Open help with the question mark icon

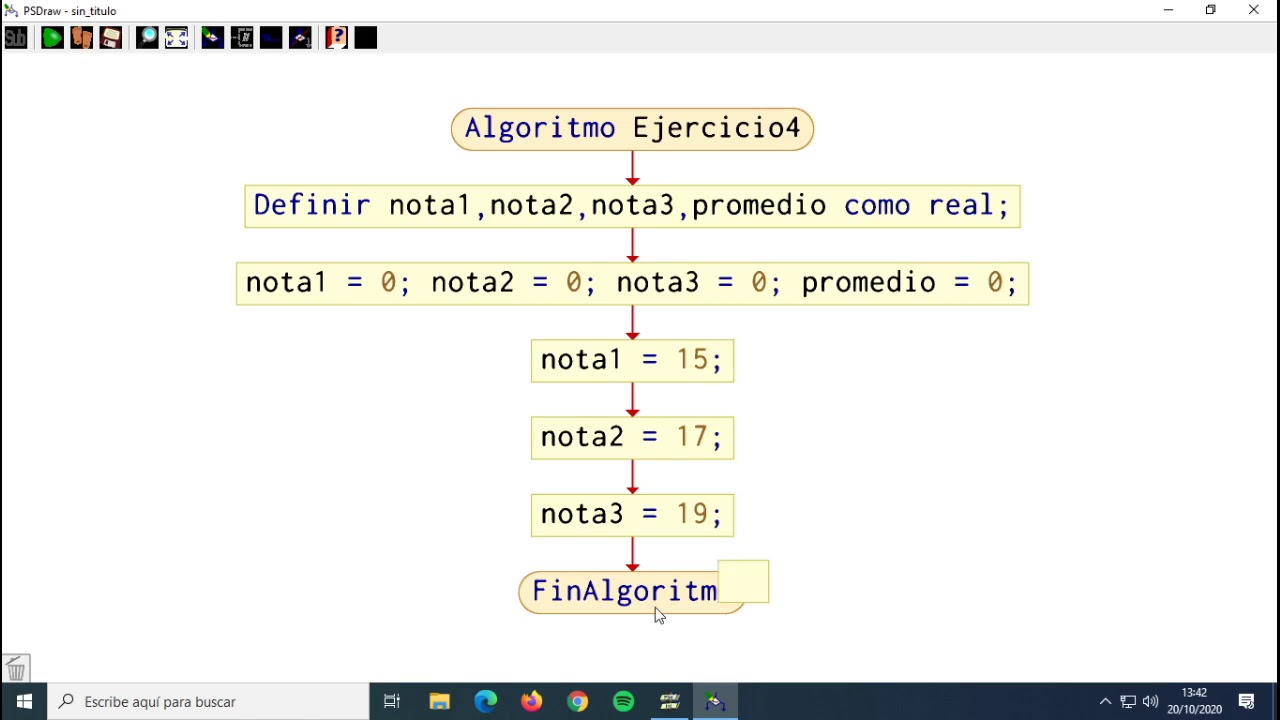(x=337, y=38)
